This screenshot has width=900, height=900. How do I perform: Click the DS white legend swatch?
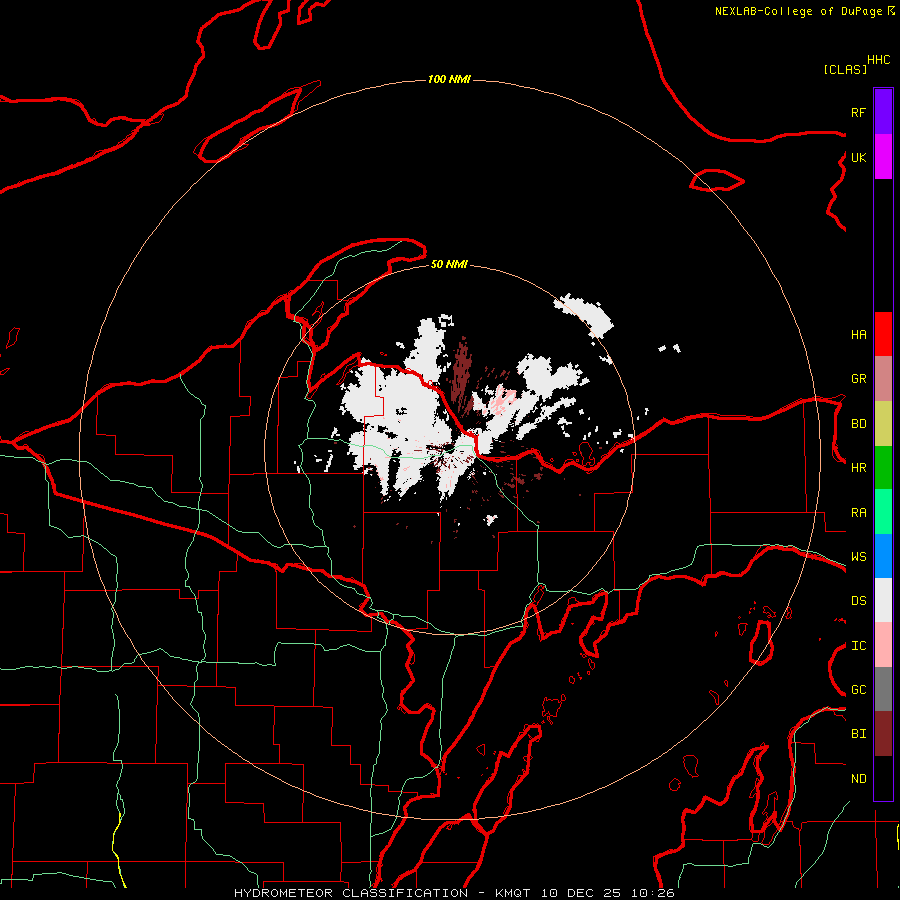tap(883, 600)
